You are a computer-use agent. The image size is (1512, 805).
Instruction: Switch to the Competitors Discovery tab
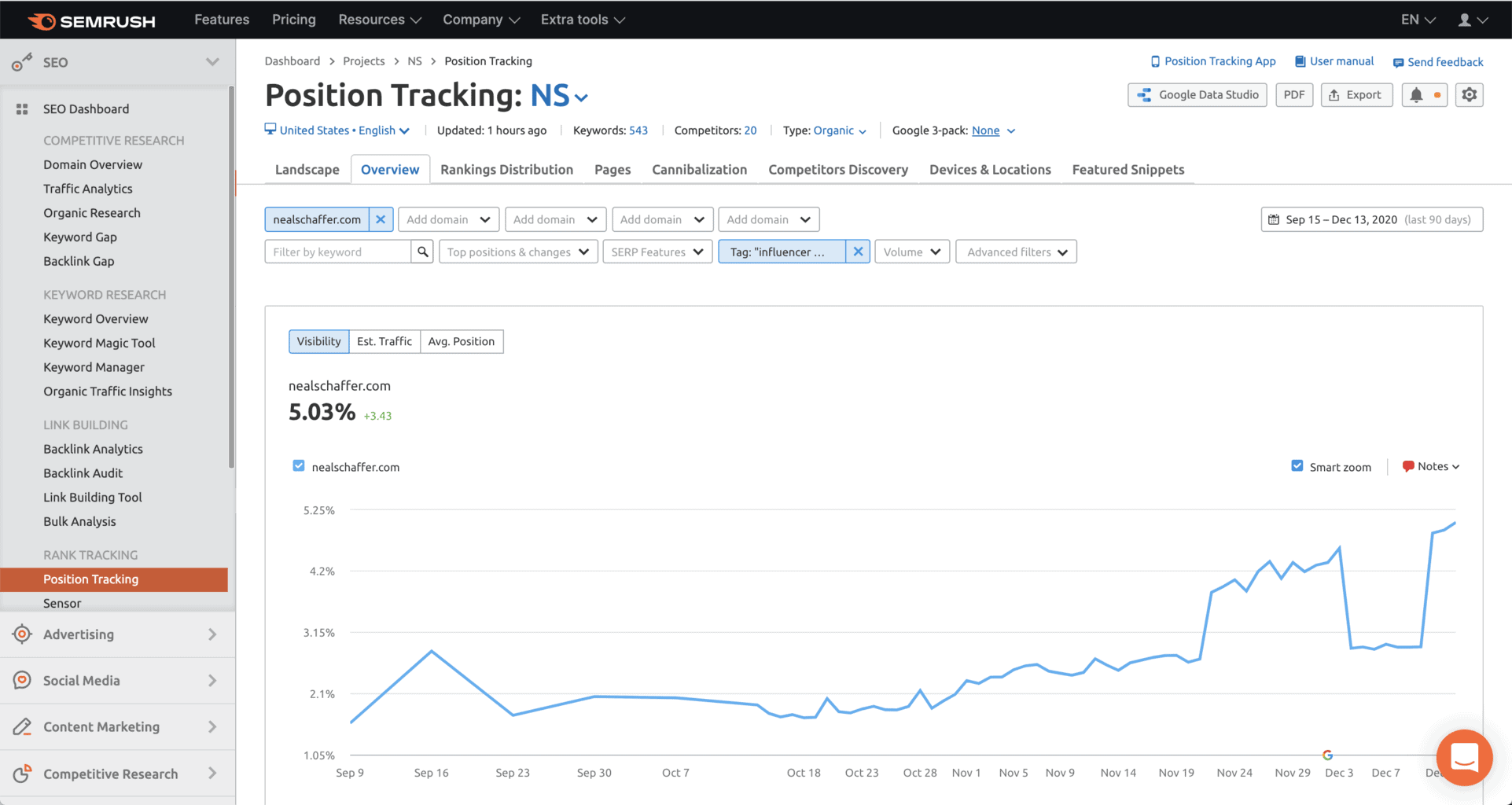click(x=838, y=170)
